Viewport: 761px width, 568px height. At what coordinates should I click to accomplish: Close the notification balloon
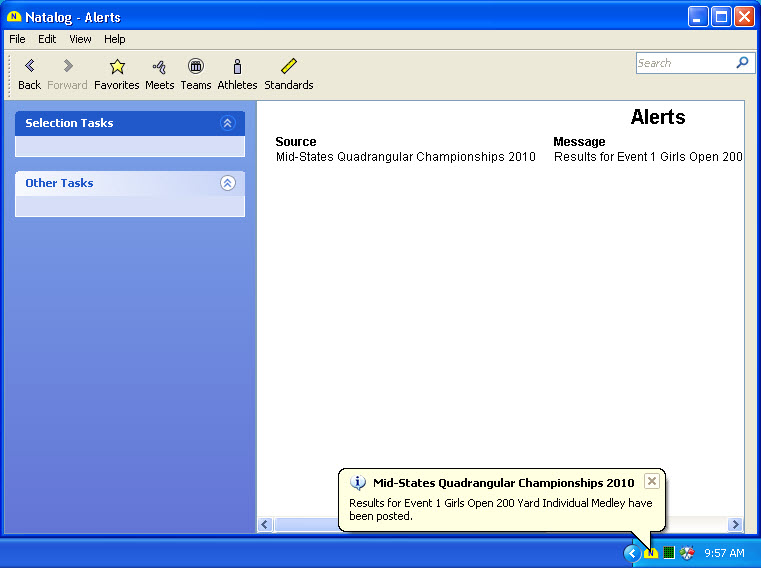(x=652, y=481)
